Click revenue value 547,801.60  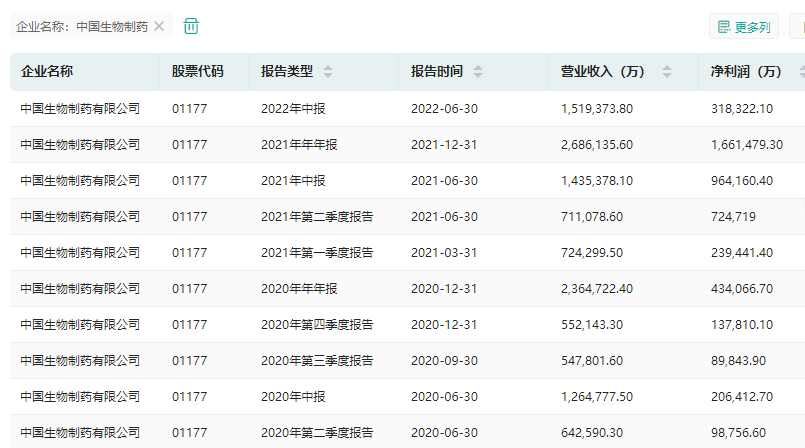[x=591, y=360]
